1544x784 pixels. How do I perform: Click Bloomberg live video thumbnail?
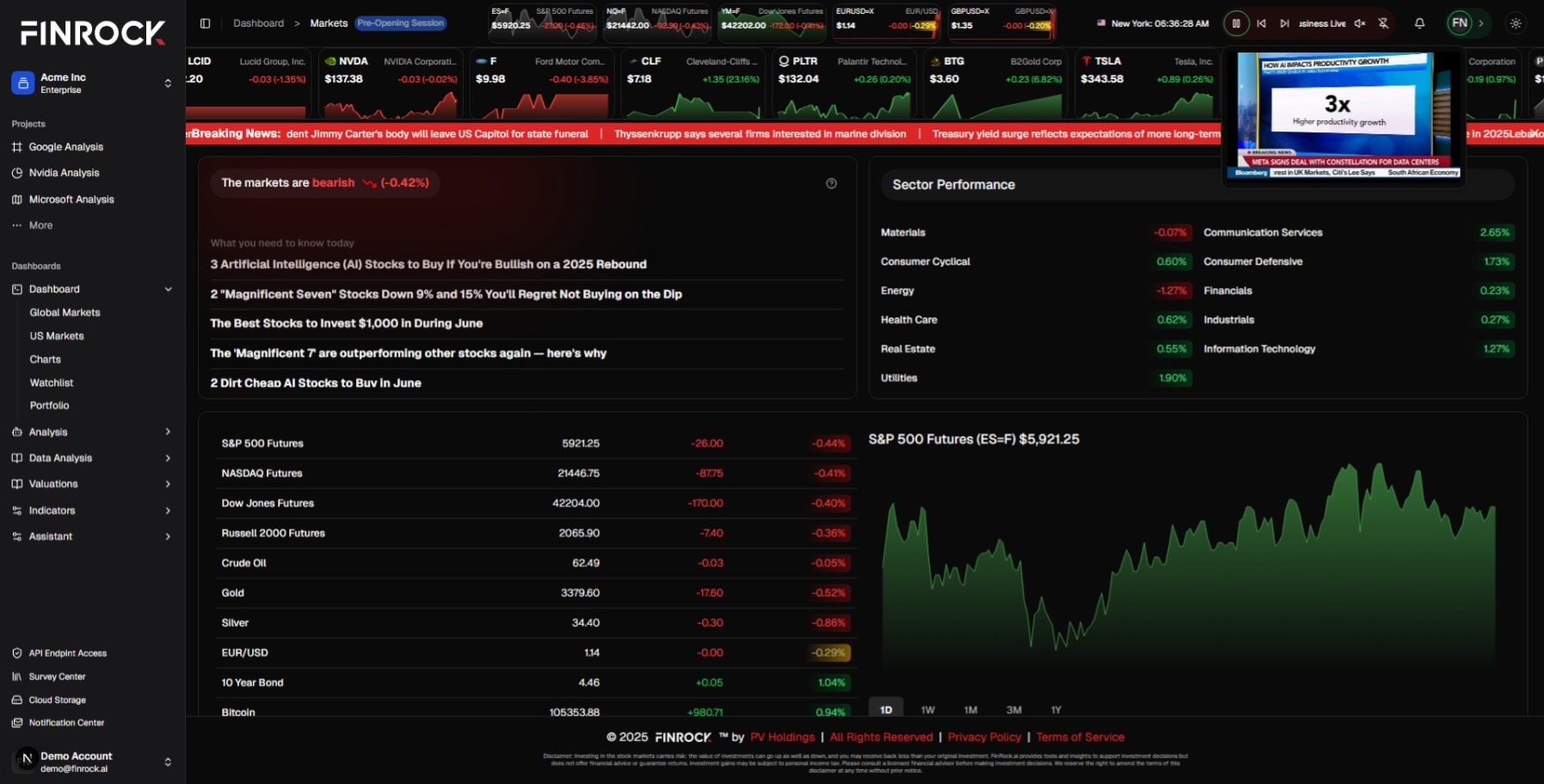[x=1345, y=116]
